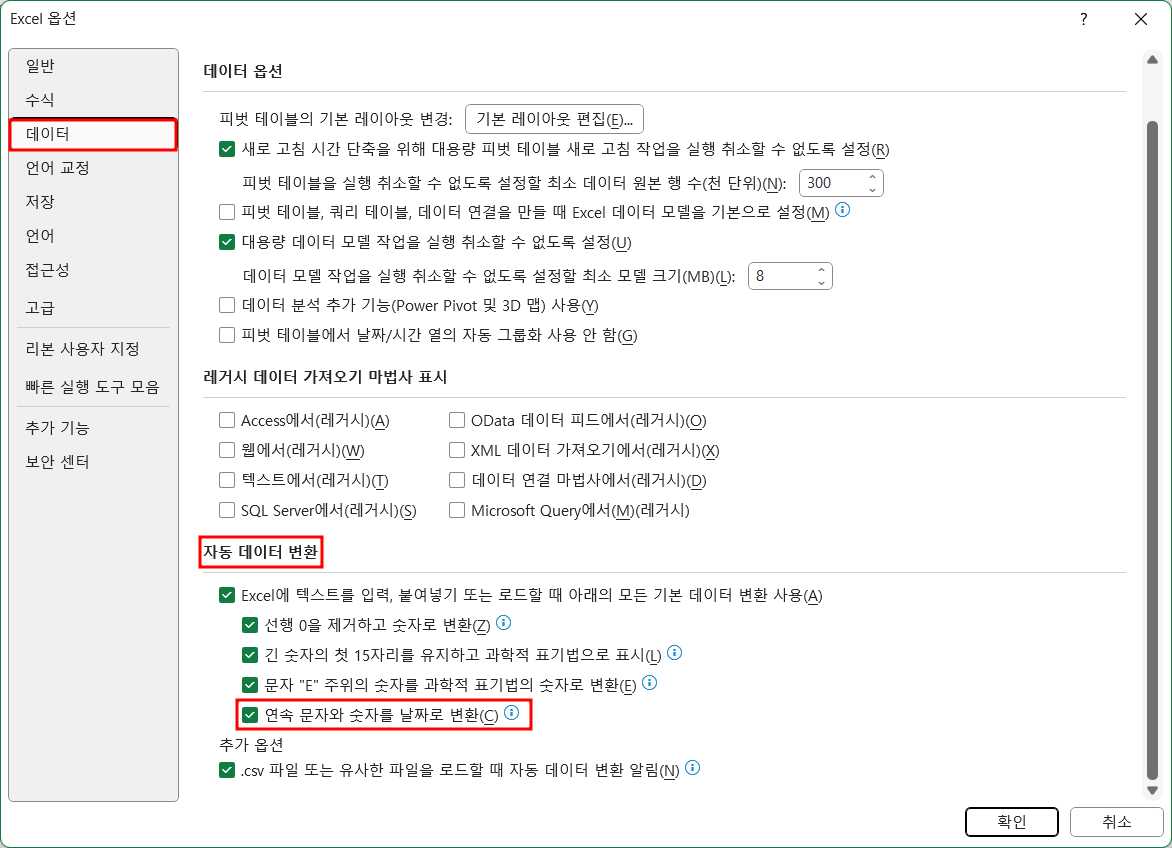Show info tip for 긴 숫자 15자리 option
1172x848 pixels.
pos(674,653)
